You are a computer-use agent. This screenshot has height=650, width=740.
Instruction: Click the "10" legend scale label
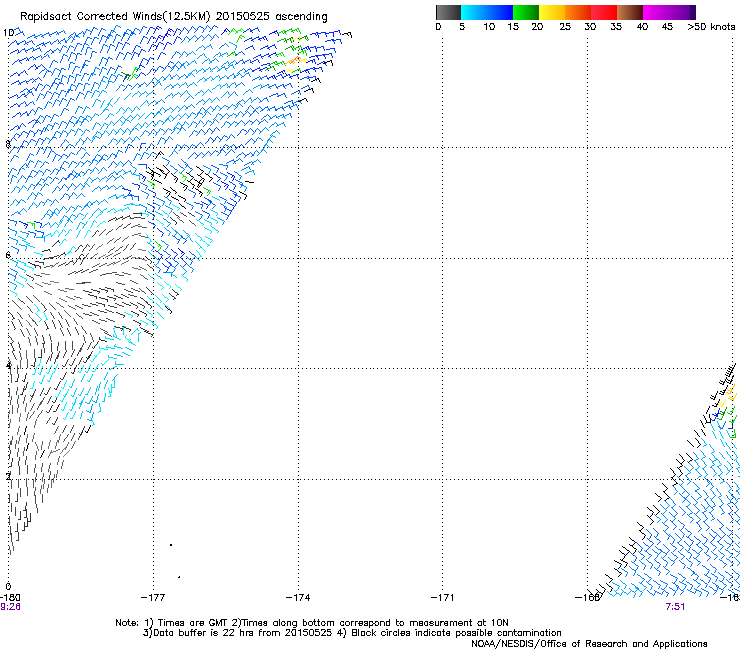tap(489, 27)
